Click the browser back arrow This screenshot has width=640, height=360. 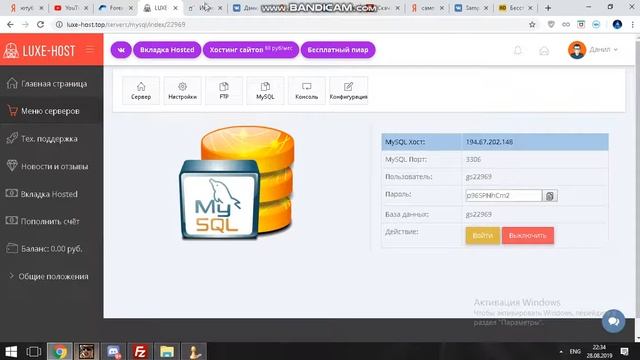tap(10, 24)
